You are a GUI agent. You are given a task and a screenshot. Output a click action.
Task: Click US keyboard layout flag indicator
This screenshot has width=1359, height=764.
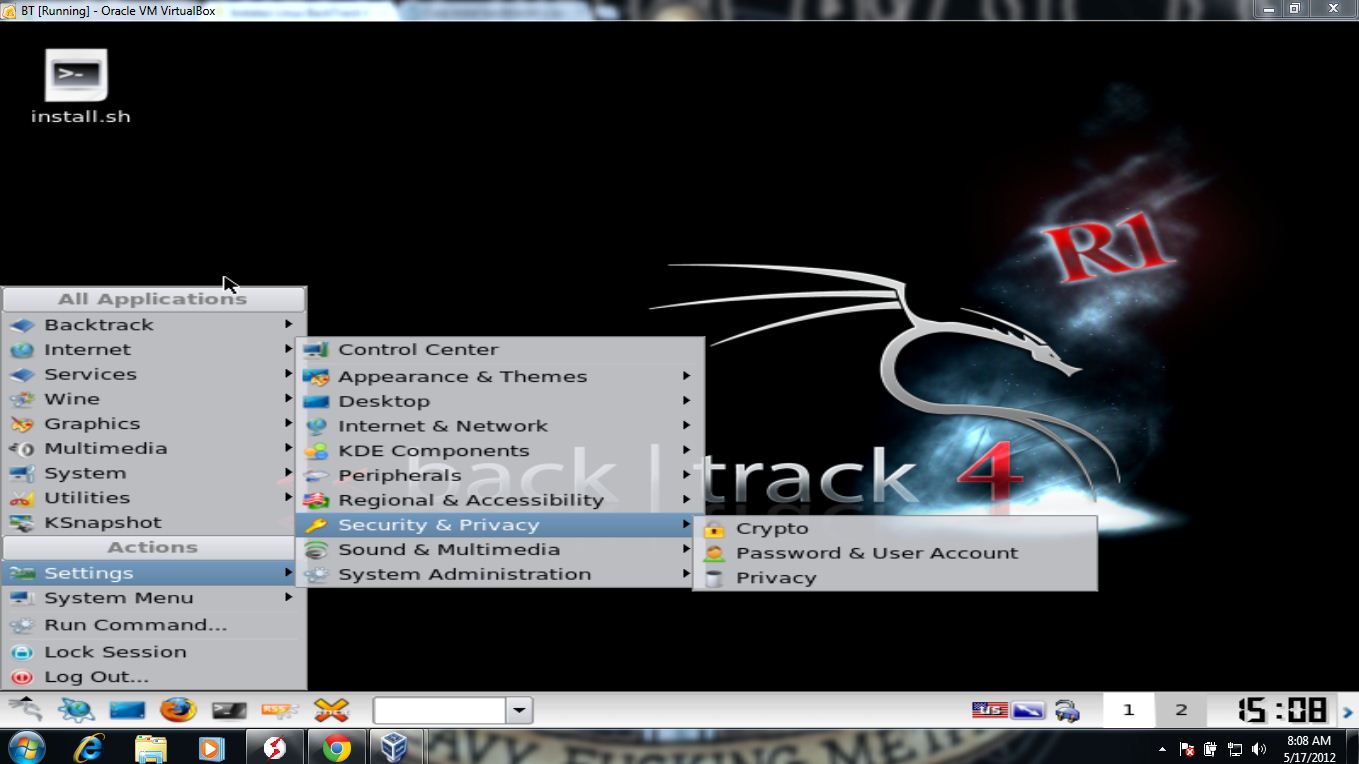point(989,710)
